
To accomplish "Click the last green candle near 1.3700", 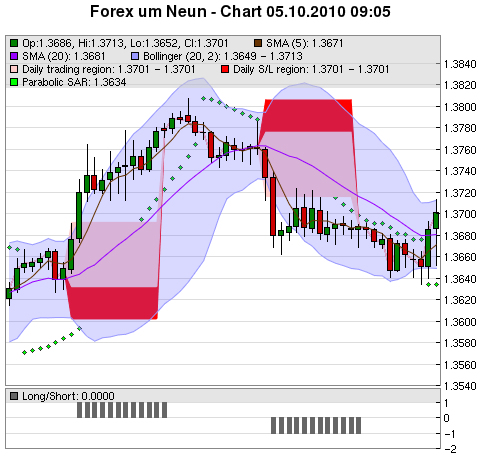I will pyautogui.click(x=436, y=221).
